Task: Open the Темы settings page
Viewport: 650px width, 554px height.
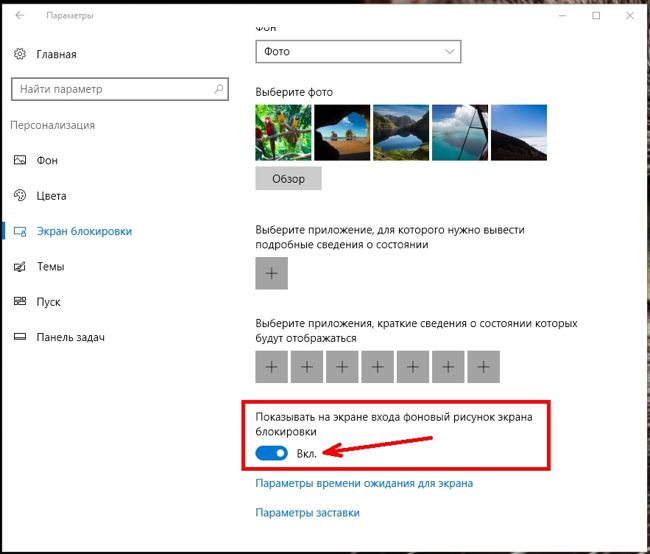Action: [51, 267]
